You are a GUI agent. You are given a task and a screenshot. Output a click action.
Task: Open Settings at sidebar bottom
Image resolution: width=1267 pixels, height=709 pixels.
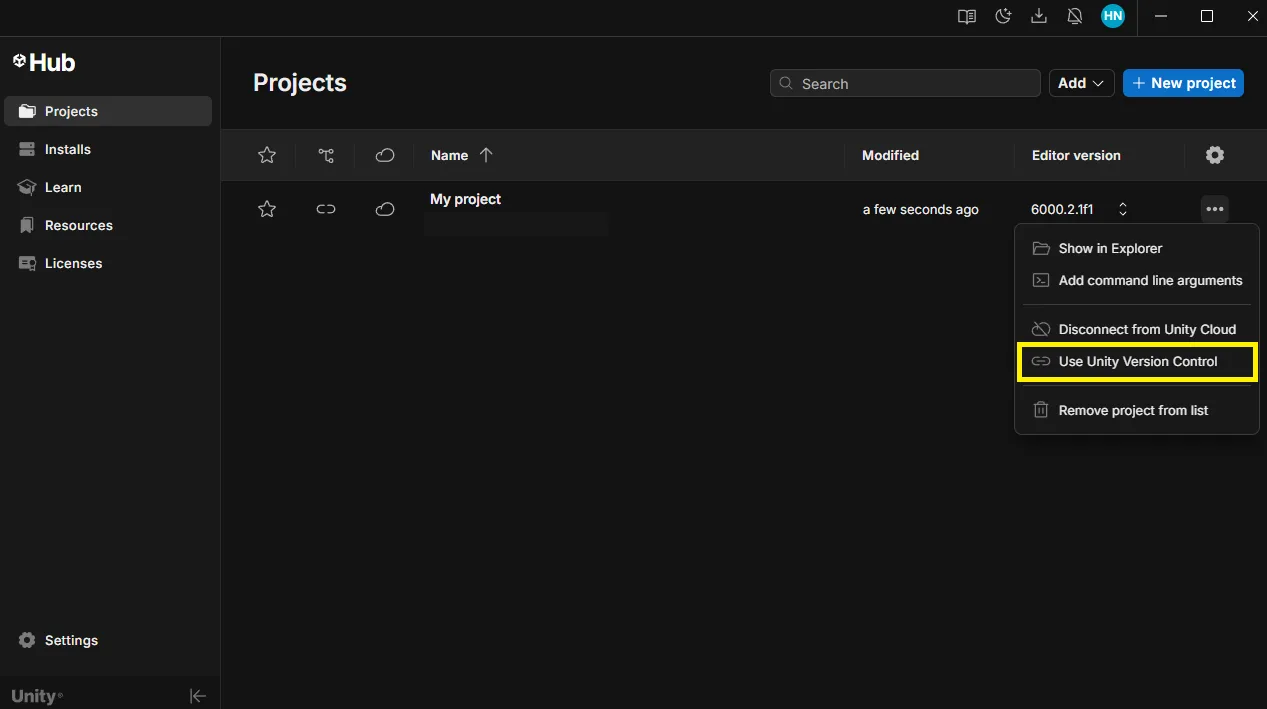(71, 640)
